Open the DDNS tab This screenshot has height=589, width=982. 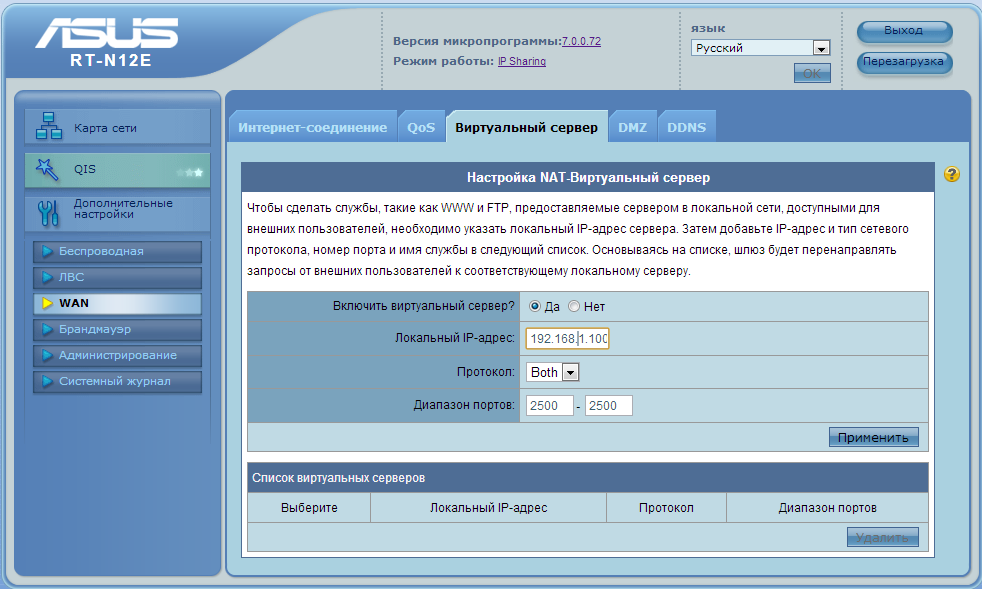[x=686, y=128]
